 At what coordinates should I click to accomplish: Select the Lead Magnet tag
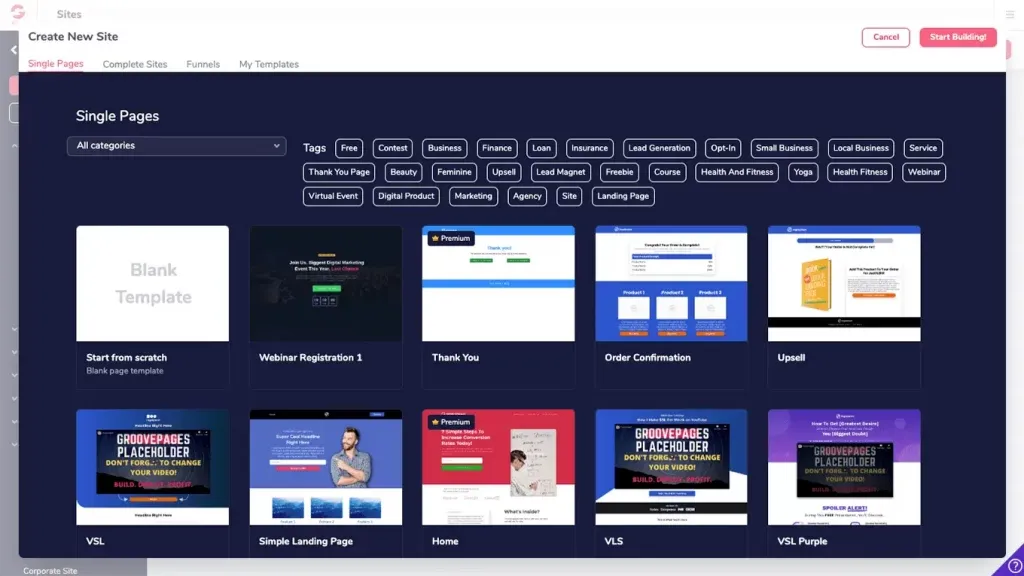(560, 172)
